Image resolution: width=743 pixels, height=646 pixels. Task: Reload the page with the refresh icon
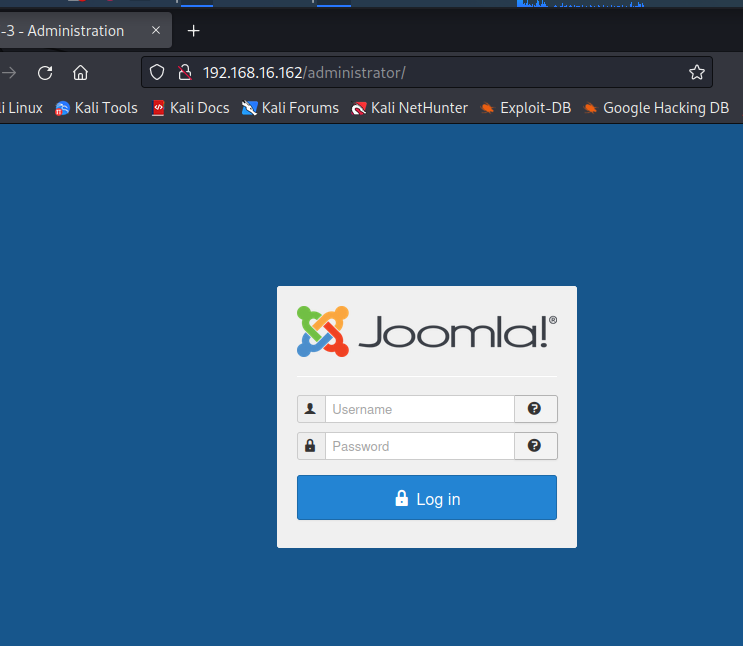tap(45, 73)
